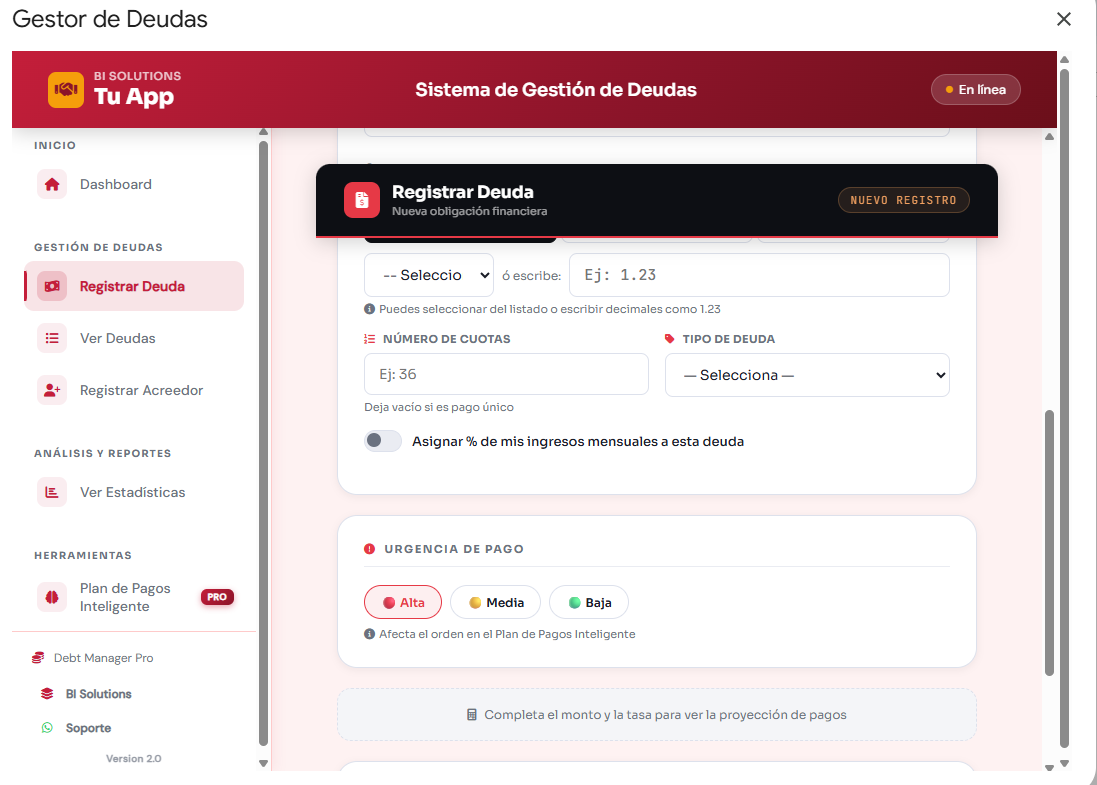
Task: Click the sidebar scroll up arrow
Action: pyautogui.click(x=263, y=132)
